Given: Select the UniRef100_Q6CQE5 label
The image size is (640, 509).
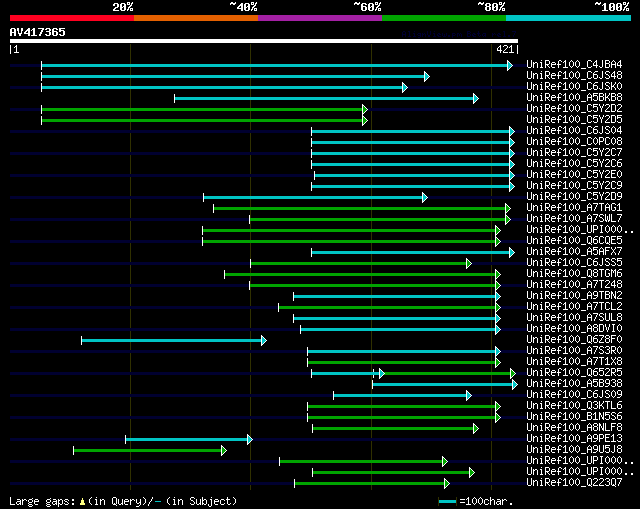Looking at the screenshot, I should click(x=574, y=241).
